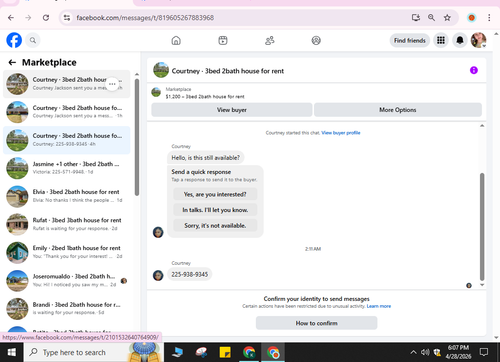Screen dimensions: 500x362
Task: Bookmark this page with star icon
Action: (x=447, y=18)
